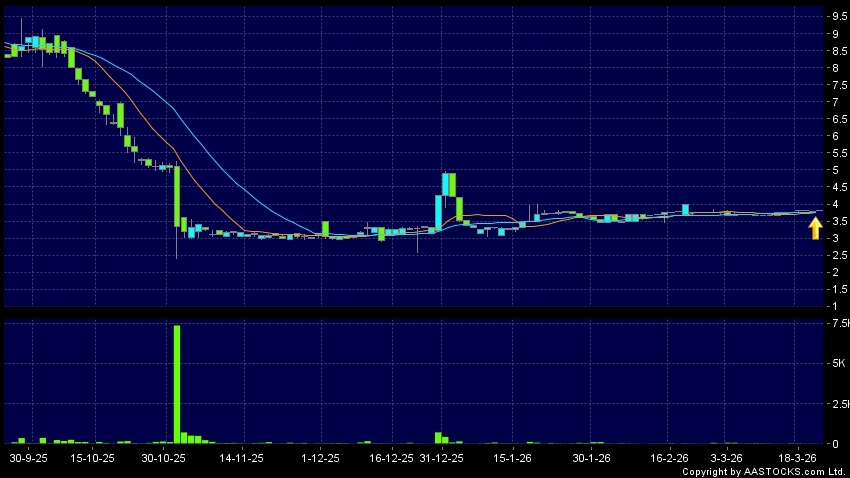Click the AASTOCKS.com copyright text

coord(765,471)
